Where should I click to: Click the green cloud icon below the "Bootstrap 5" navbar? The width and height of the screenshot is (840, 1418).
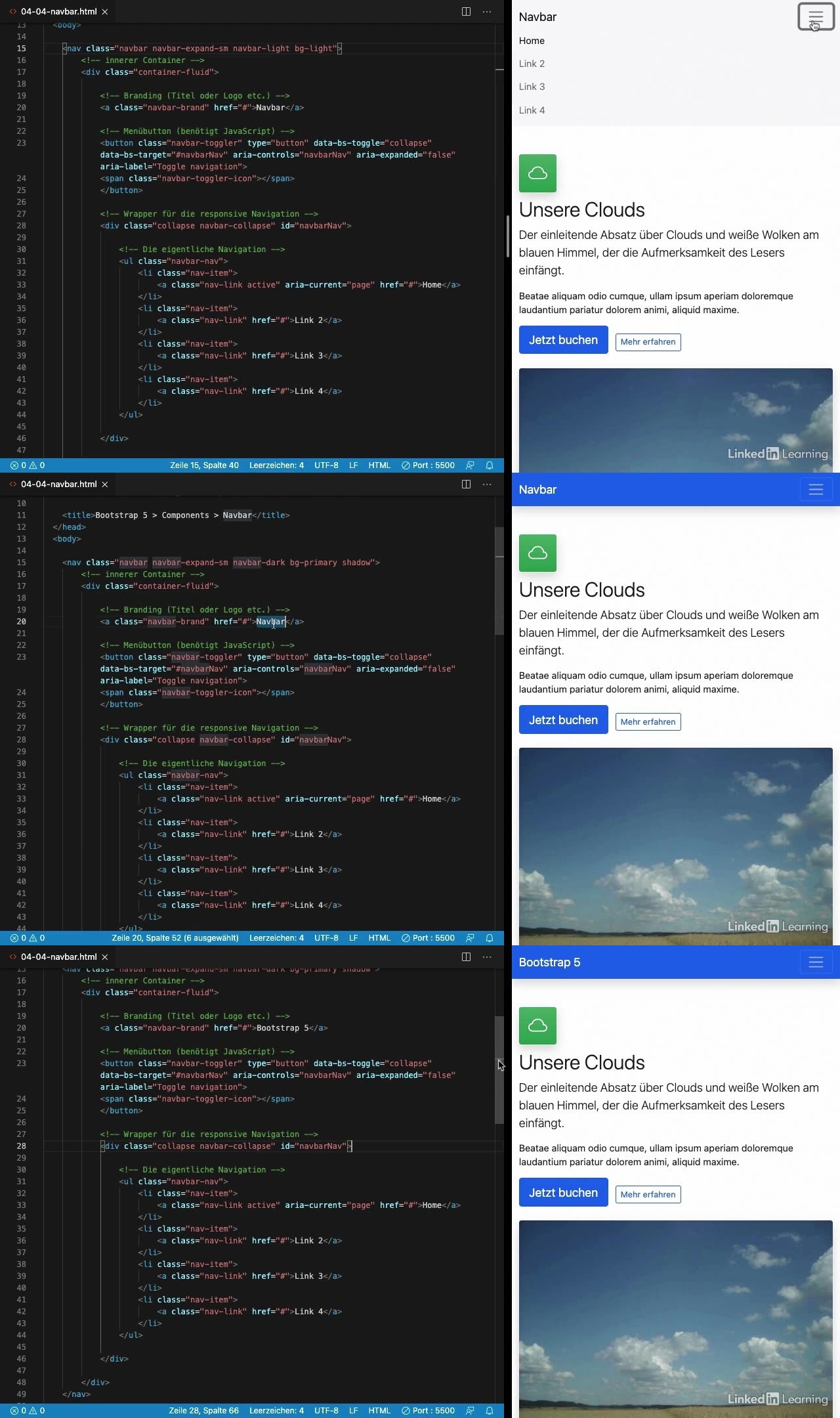click(537, 1026)
